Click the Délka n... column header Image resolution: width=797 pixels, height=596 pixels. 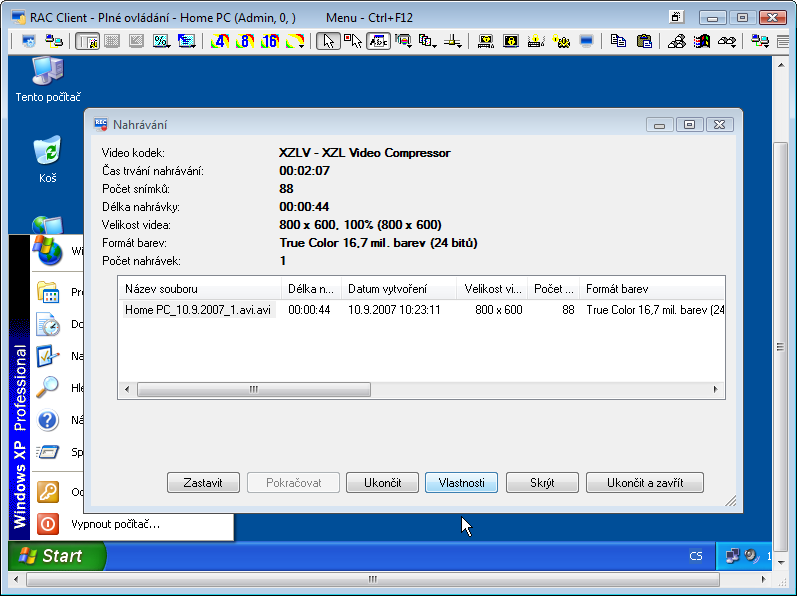point(311,289)
